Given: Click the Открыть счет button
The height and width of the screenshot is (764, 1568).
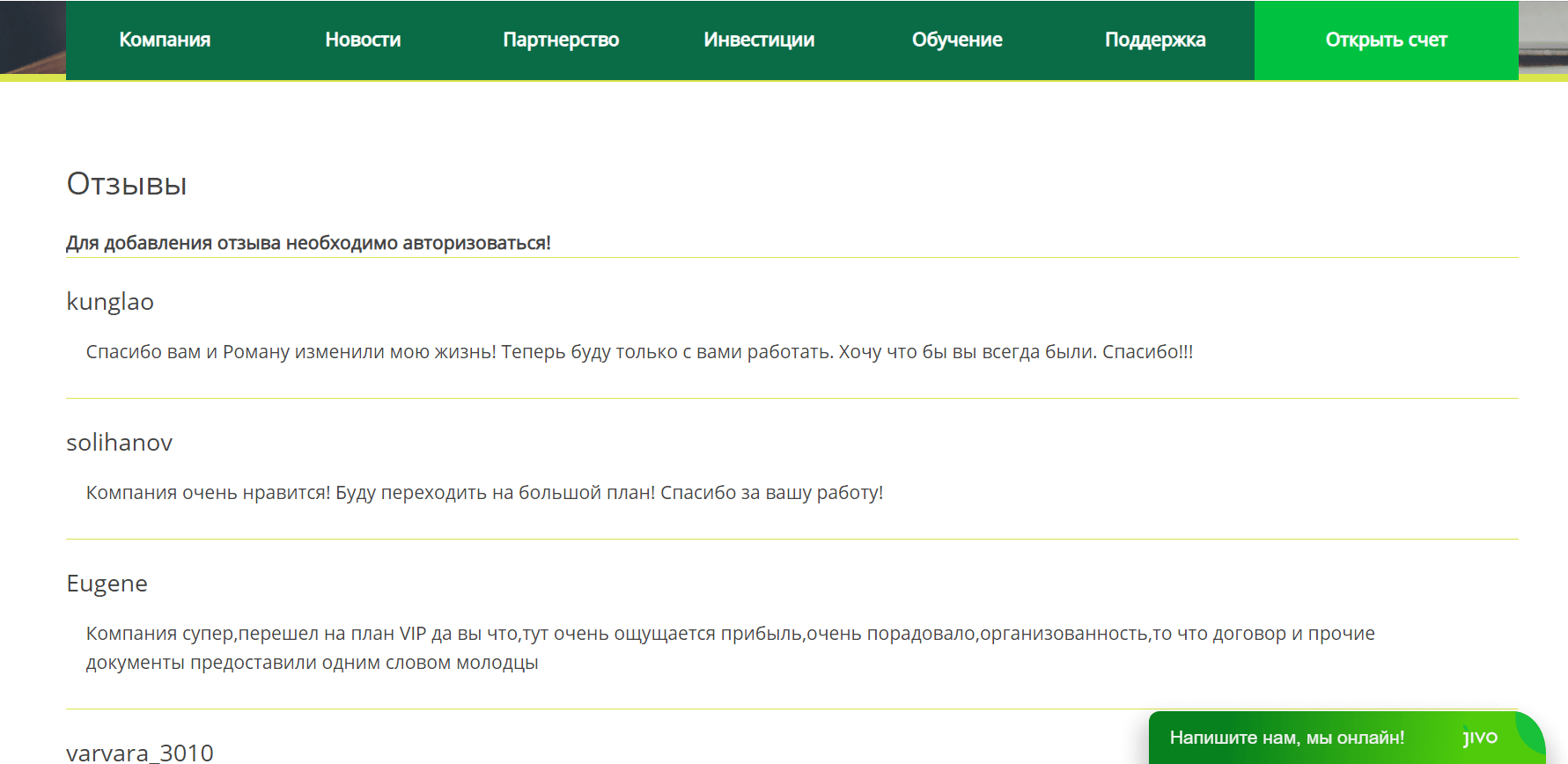Looking at the screenshot, I should tap(1387, 40).
